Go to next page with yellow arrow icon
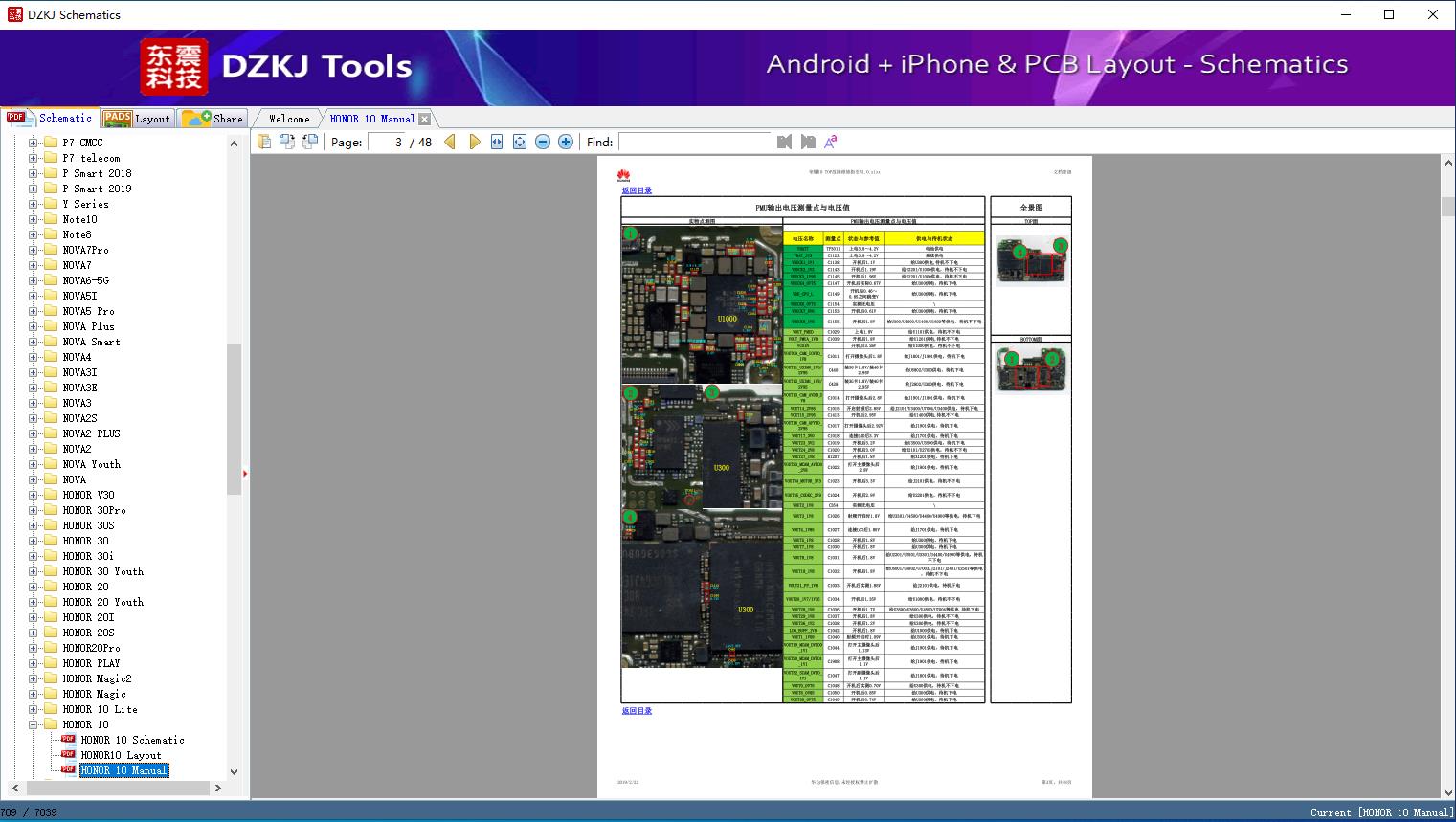This screenshot has width=1456, height=822. point(475,141)
